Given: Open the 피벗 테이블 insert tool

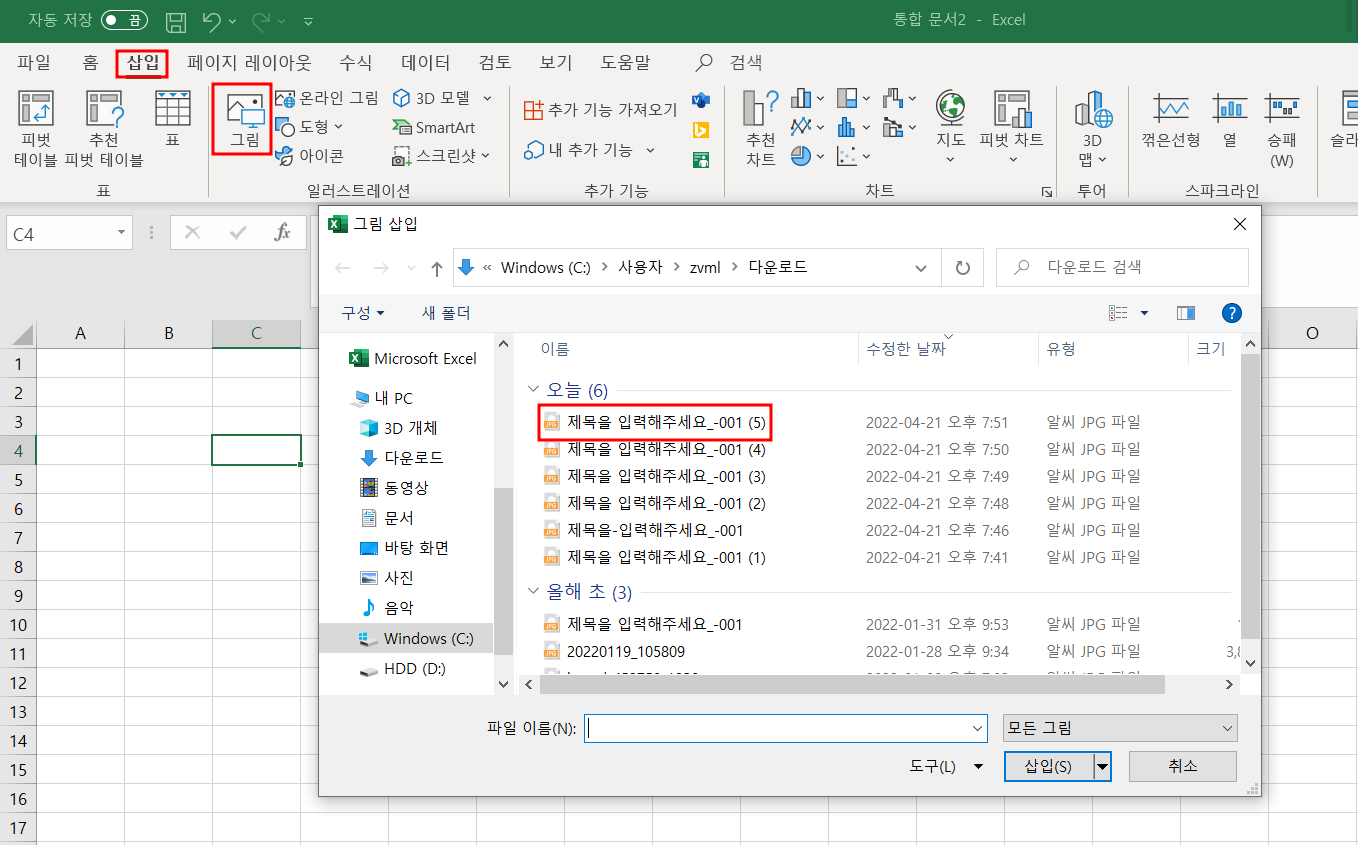Looking at the screenshot, I should (x=34, y=127).
